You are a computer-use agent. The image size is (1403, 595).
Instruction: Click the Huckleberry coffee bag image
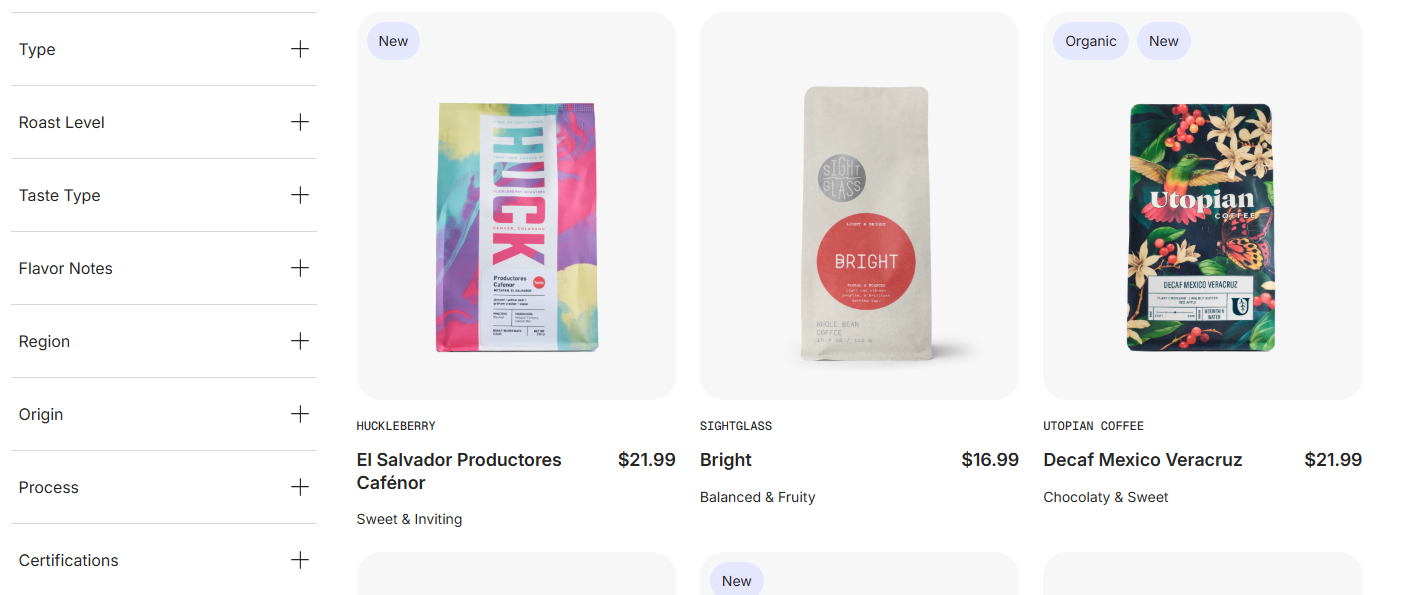(516, 227)
